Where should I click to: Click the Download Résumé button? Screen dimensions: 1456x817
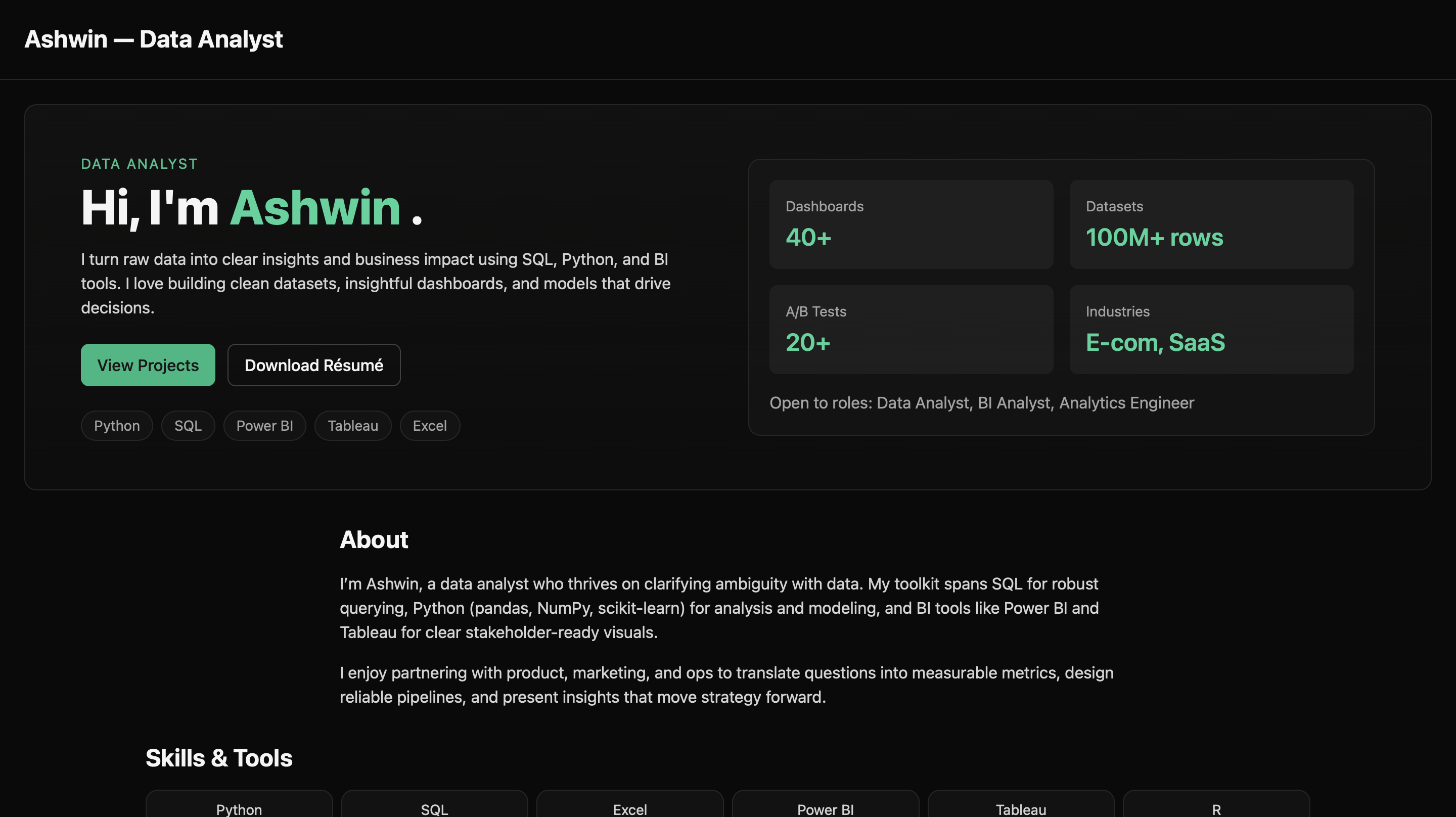pos(313,365)
